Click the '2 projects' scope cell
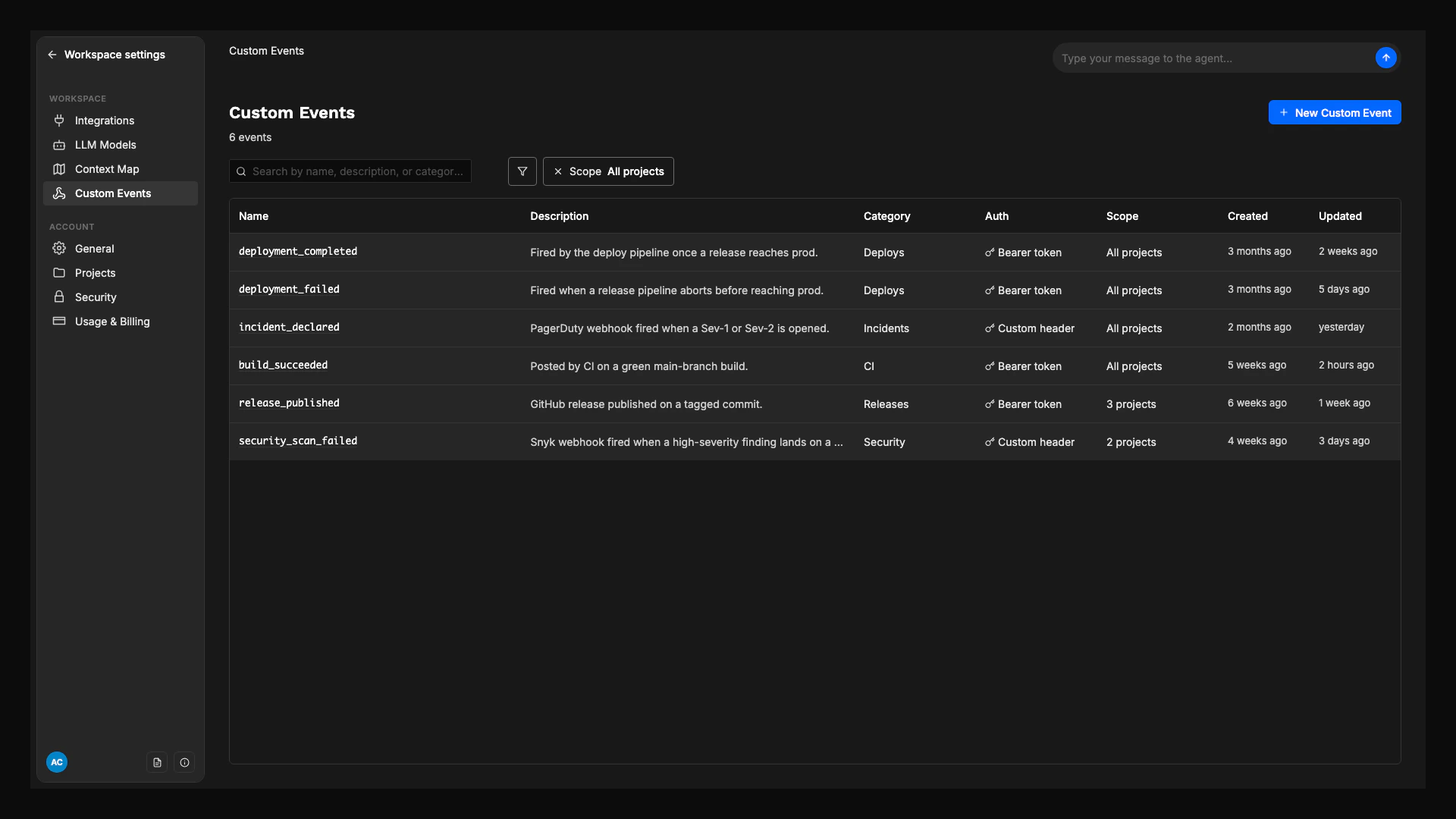The width and height of the screenshot is (1456, 819). (x=1131, y=442)
